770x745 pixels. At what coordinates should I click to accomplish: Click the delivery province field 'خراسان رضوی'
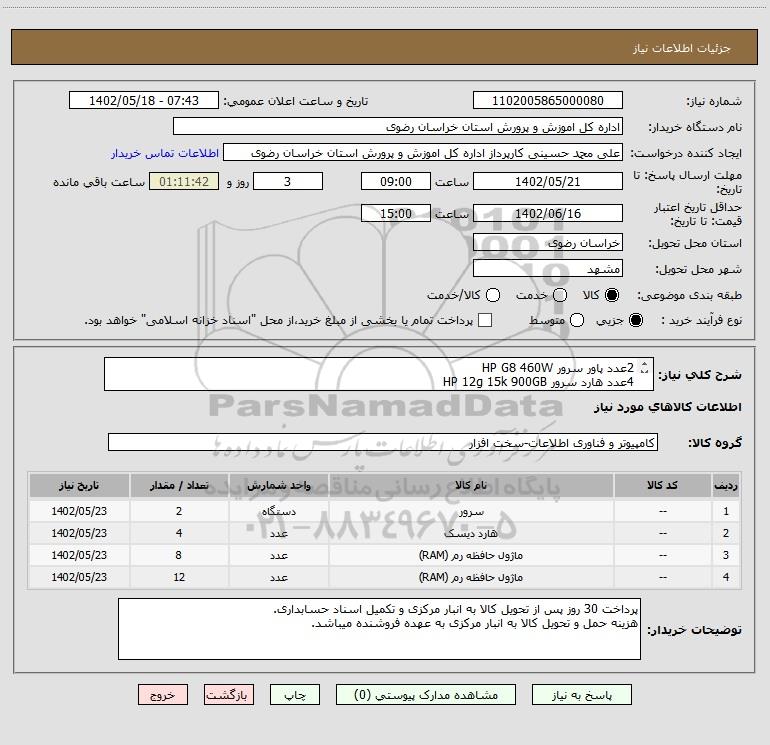pyautogui.click(x=548, y=243)
